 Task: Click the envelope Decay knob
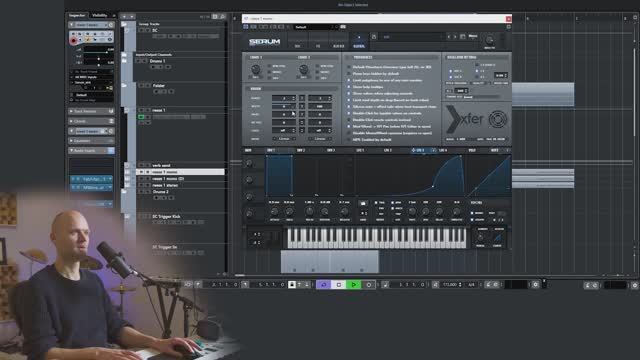tap(309, 211)
